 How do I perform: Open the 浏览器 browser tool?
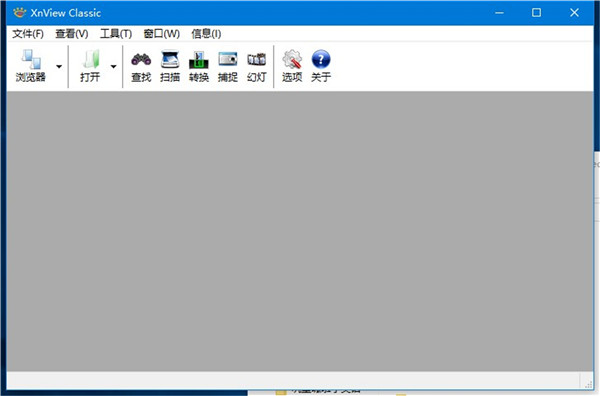click(31, 66)
